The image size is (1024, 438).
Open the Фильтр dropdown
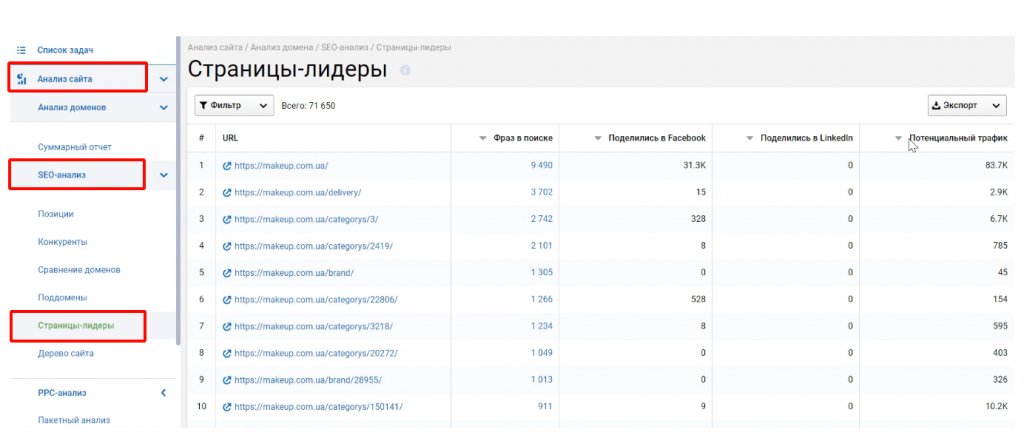coord(234,106)
